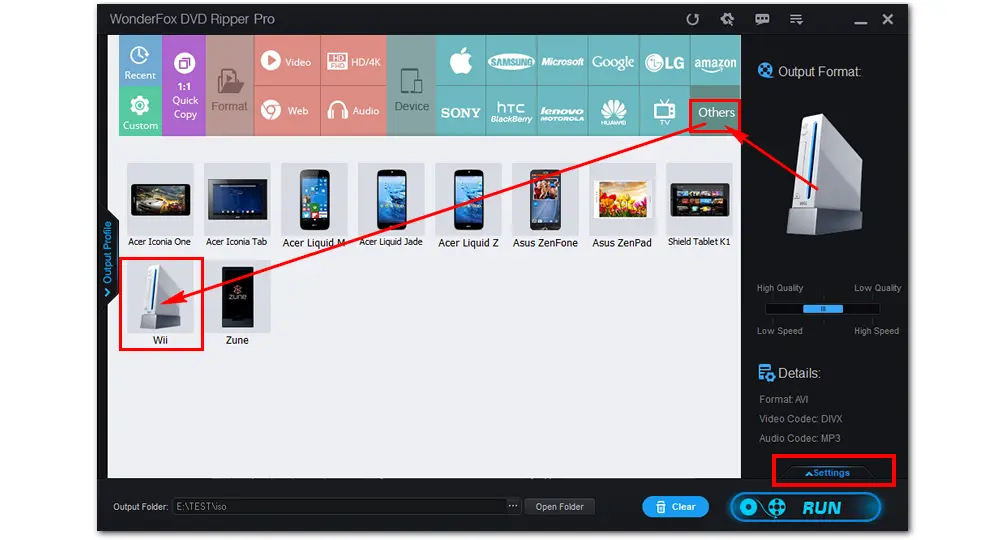The image size is (1000, 540).
Task: Pick the Acer Liquid Jade profile
Action: pos(391,205)
